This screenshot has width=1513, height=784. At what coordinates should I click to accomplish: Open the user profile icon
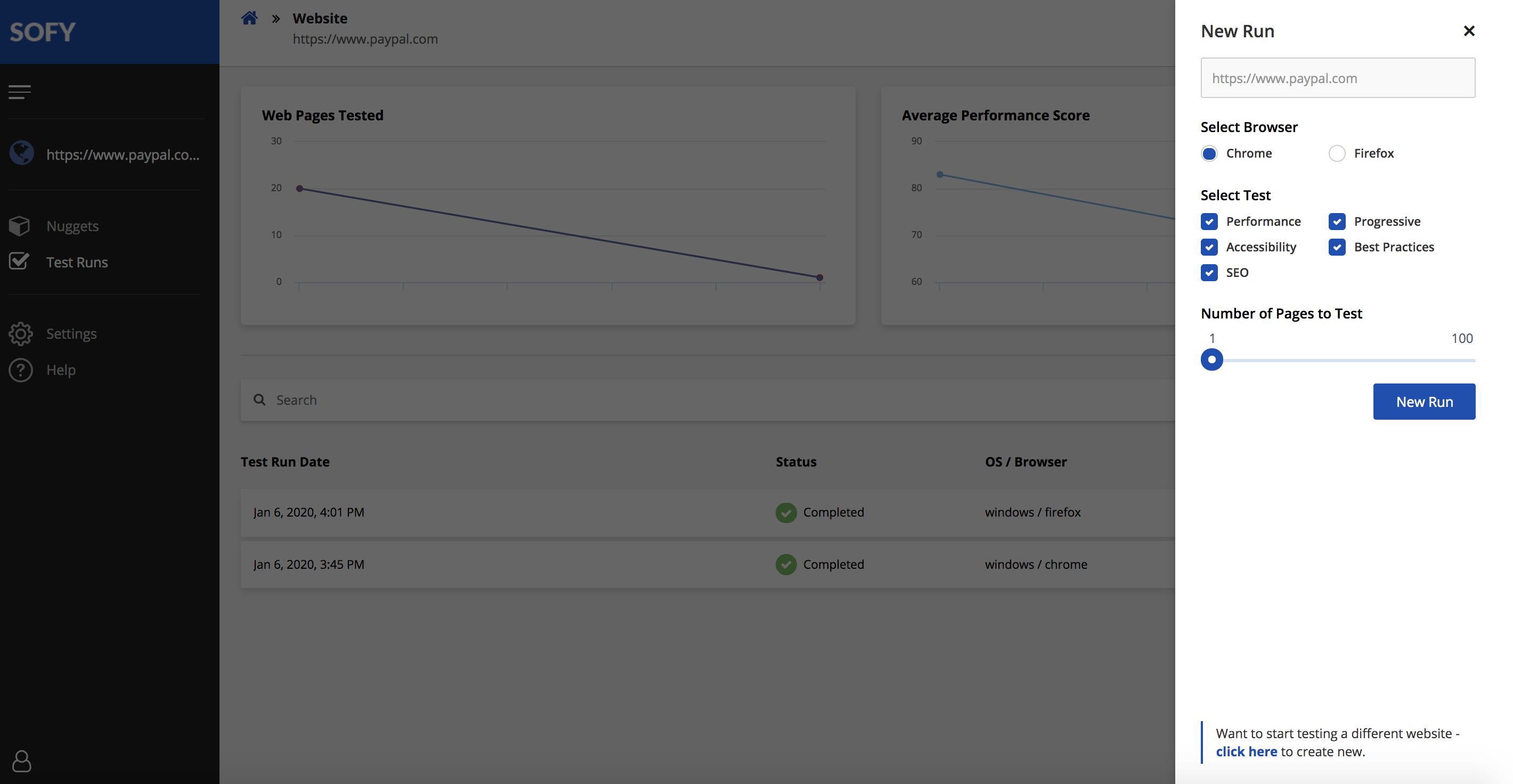click(x=22, y=761)
